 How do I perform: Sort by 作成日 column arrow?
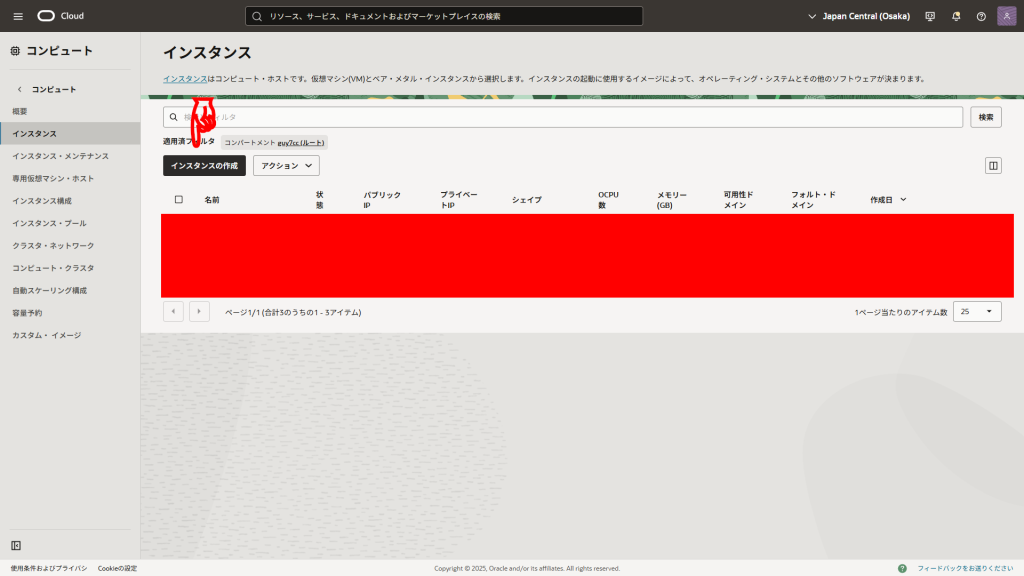pyautogui.click(x=904, y=200)
